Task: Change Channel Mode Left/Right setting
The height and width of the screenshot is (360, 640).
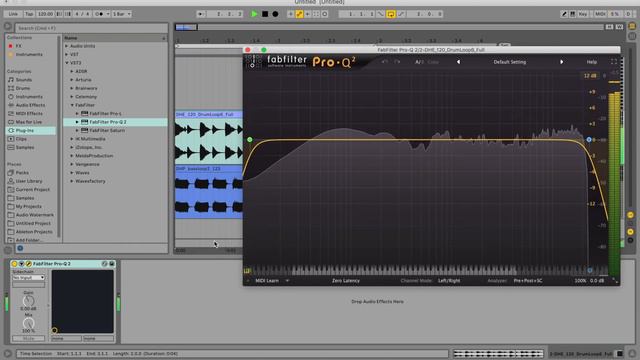Action: point(449,281)
